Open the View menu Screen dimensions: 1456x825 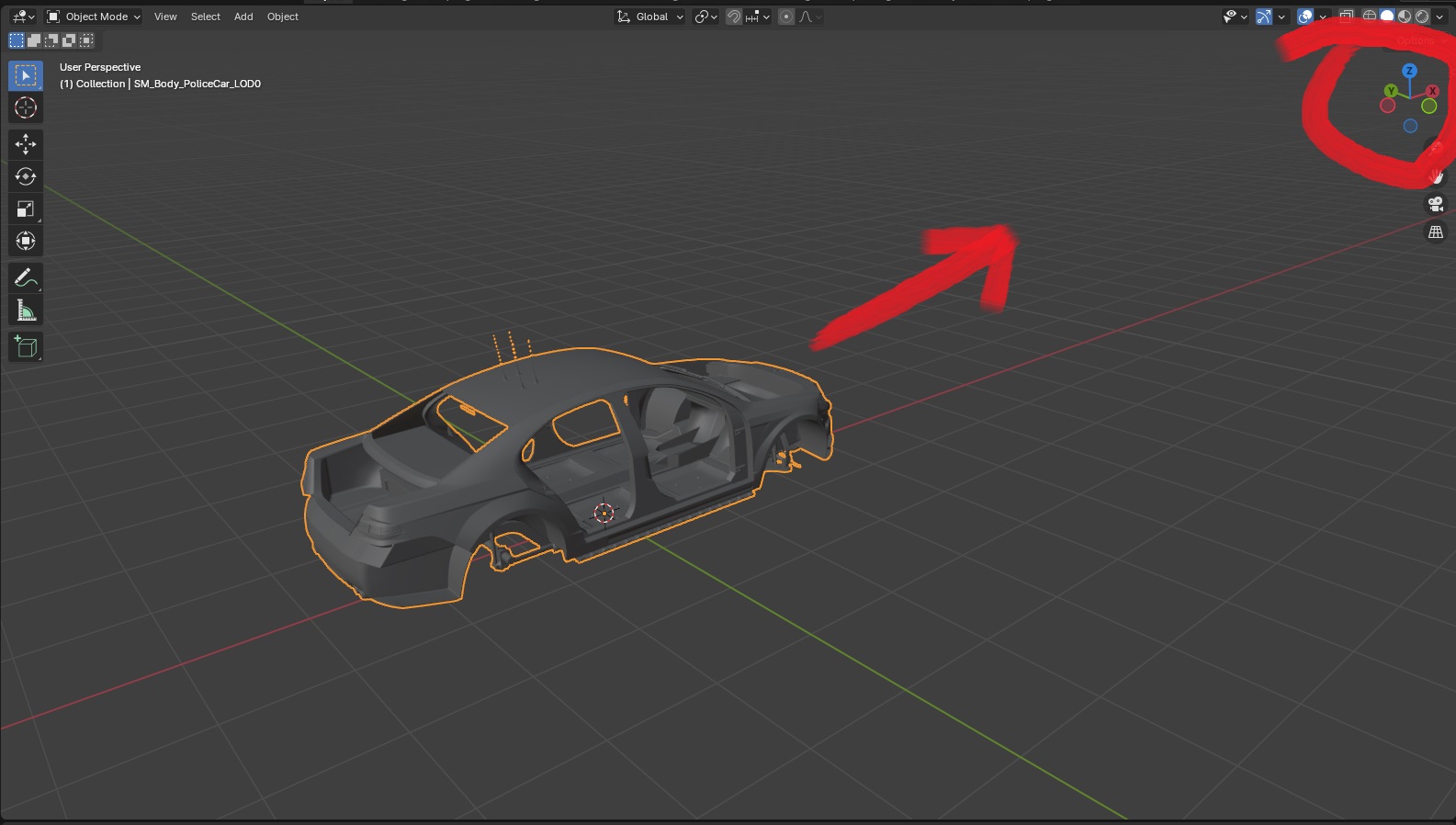click(x=165, y=17)
